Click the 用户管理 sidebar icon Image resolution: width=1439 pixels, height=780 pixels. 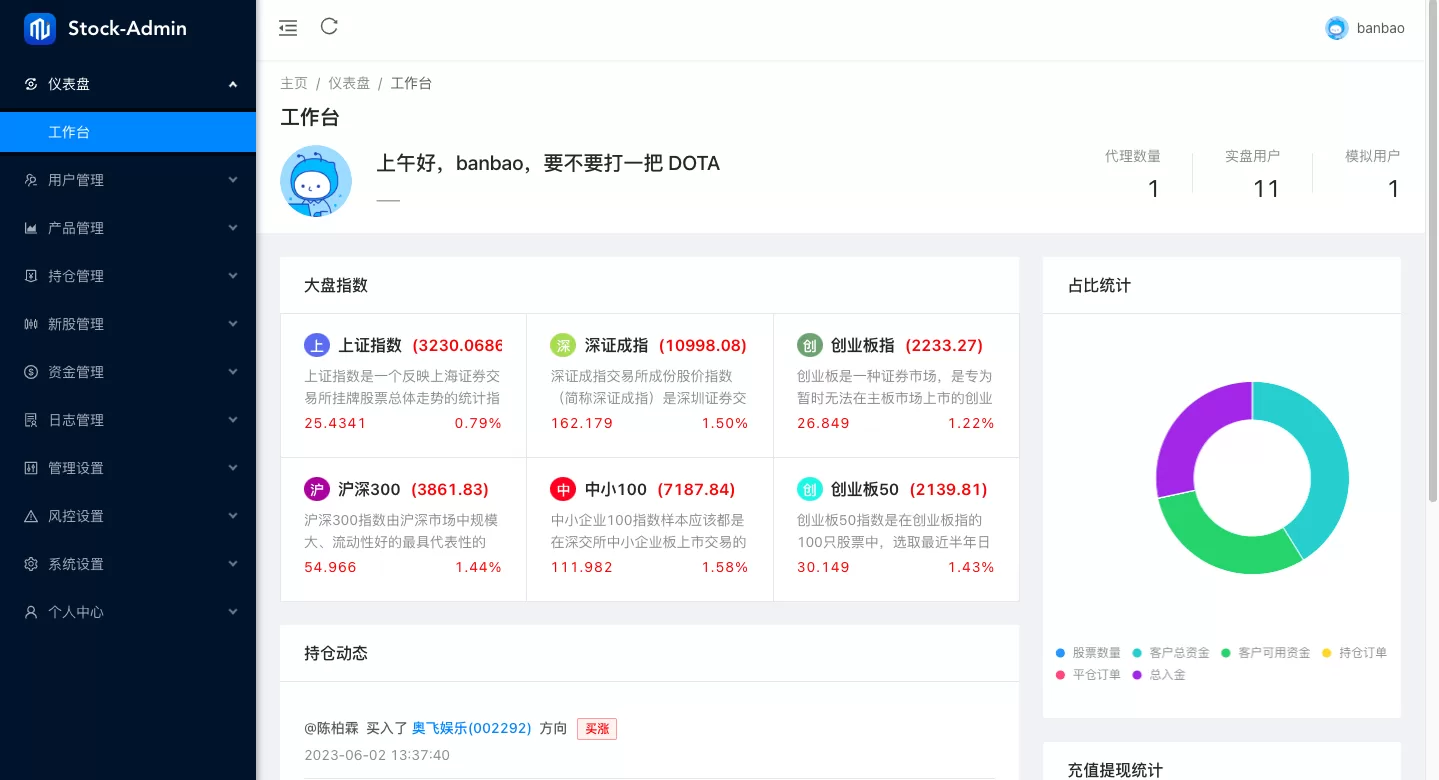(31, 180)
